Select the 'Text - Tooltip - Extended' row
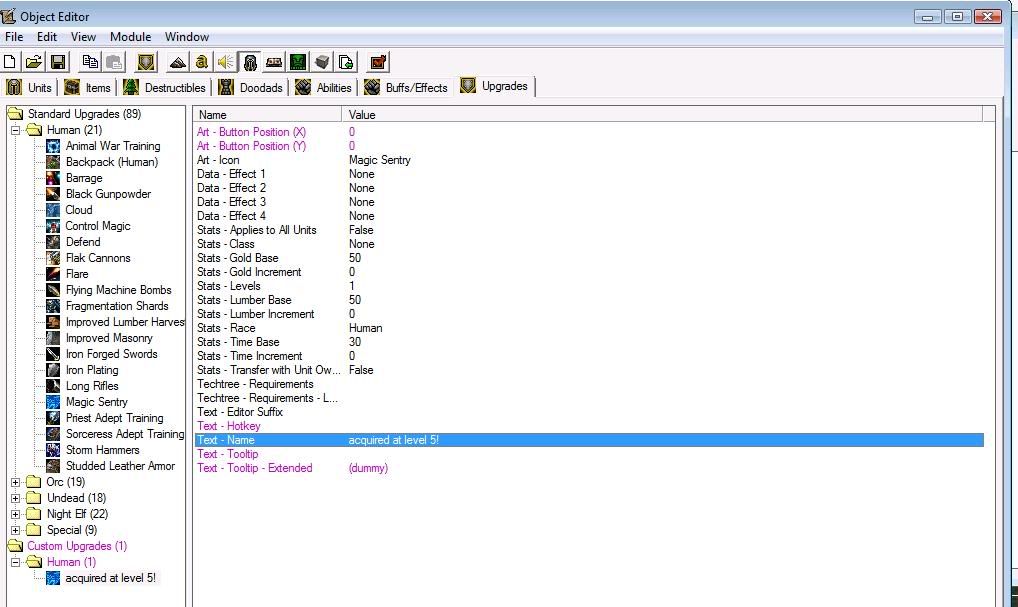 [x=589, y=468]
